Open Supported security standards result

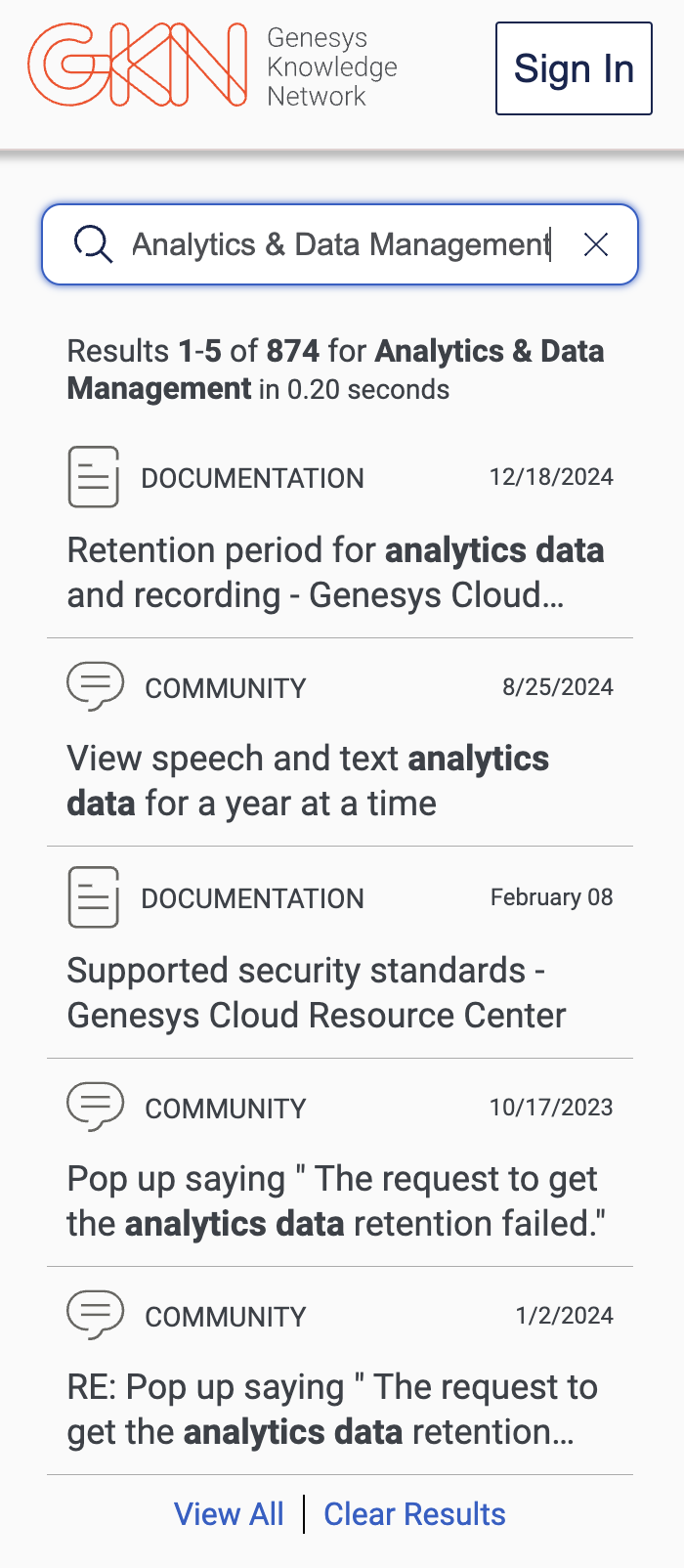click(x=316, y=993)
